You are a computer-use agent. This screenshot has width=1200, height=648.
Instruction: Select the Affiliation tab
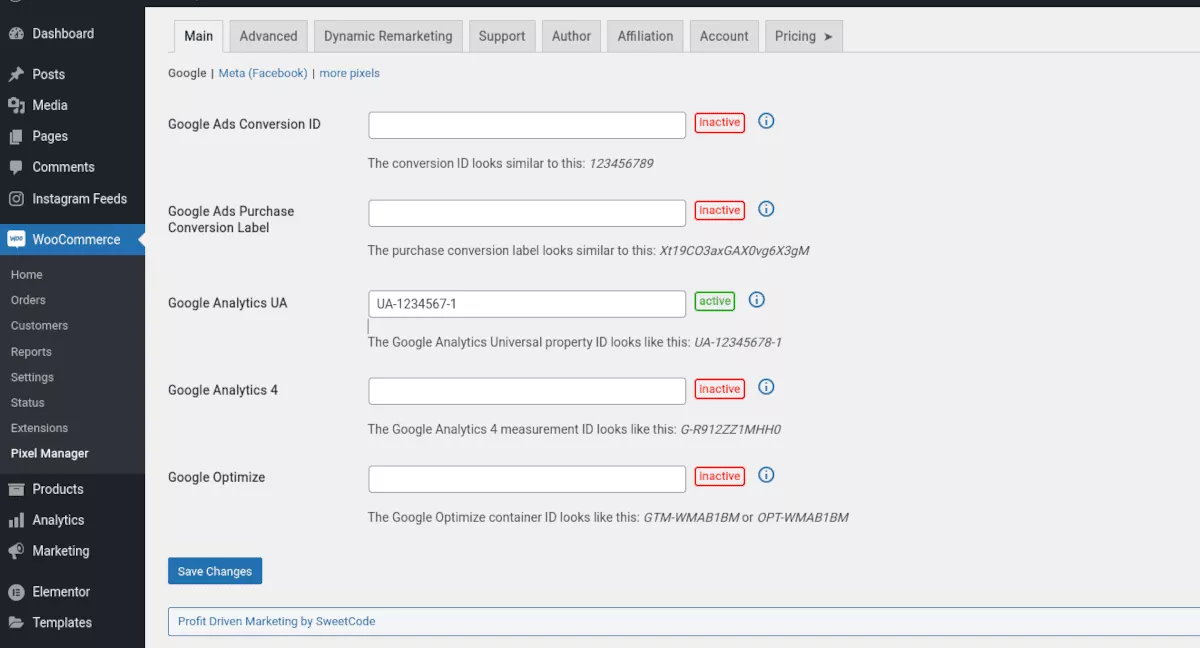[645, 36]
